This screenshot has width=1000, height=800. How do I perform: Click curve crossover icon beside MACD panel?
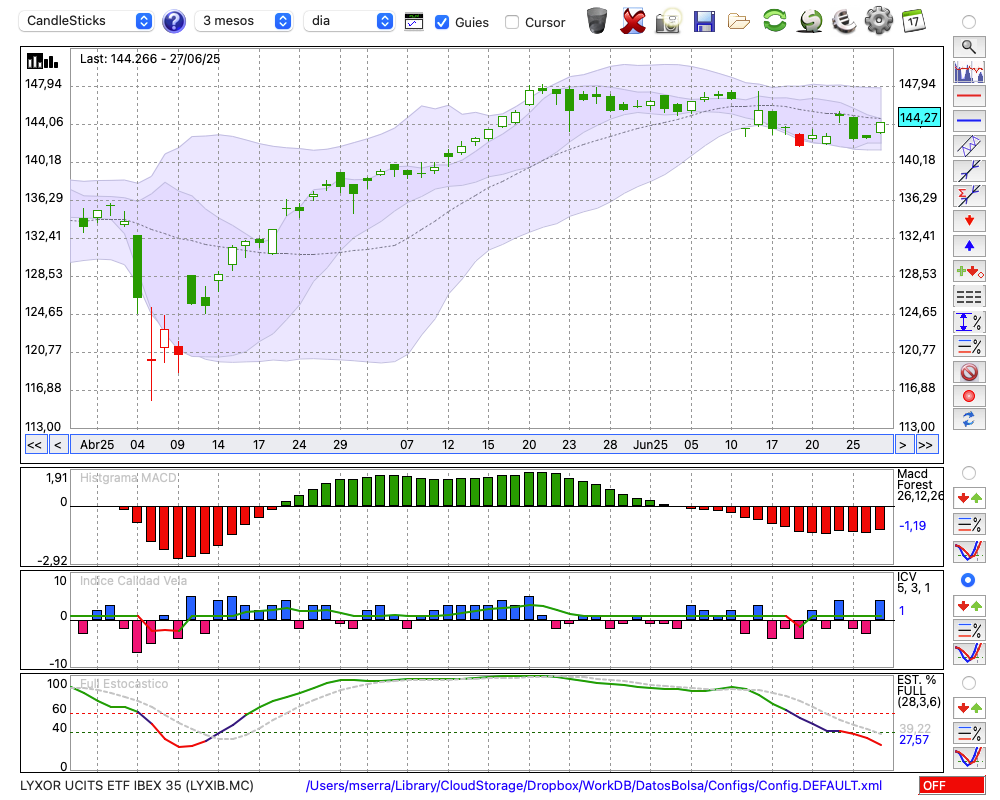point(969,551)
